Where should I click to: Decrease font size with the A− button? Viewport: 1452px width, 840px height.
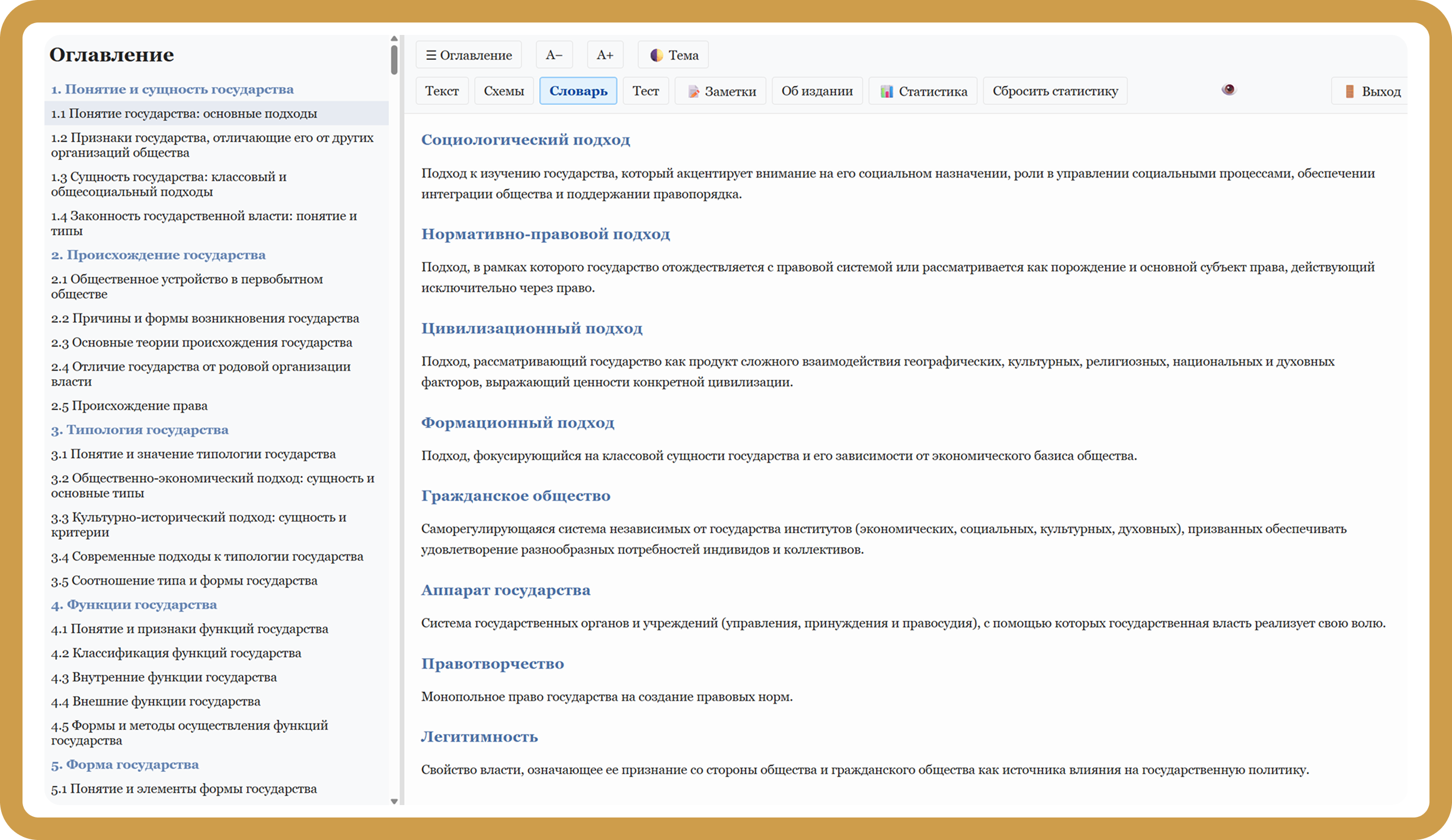pyautogui.click(x=554, y=55)
